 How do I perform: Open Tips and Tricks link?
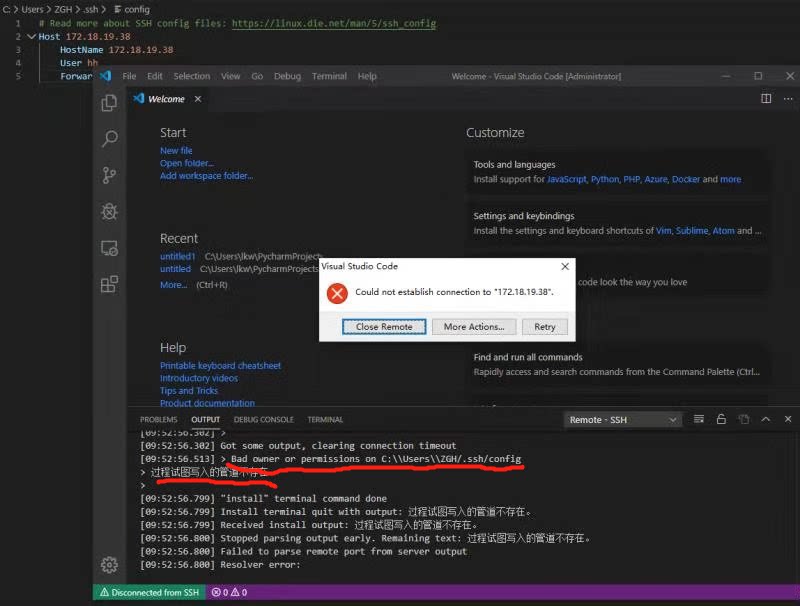(x=189, y=390)
